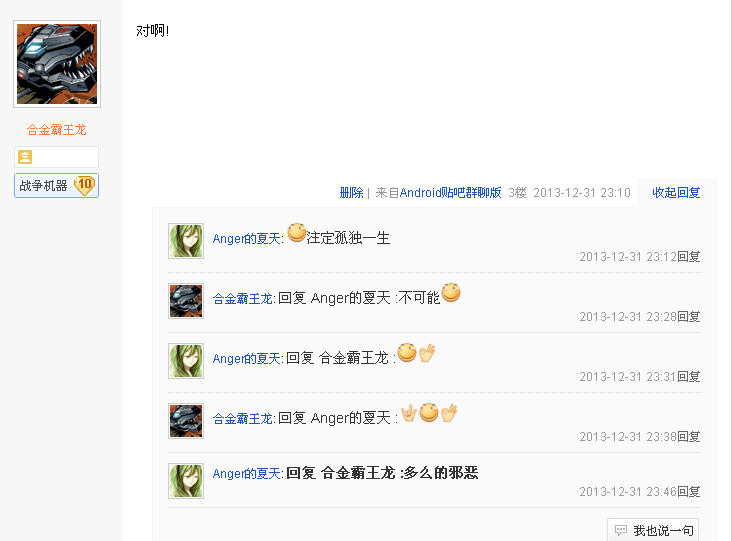Reply to the 23:31 comment
The width and height of the screenshot is (732, 541).
[689, 377]
